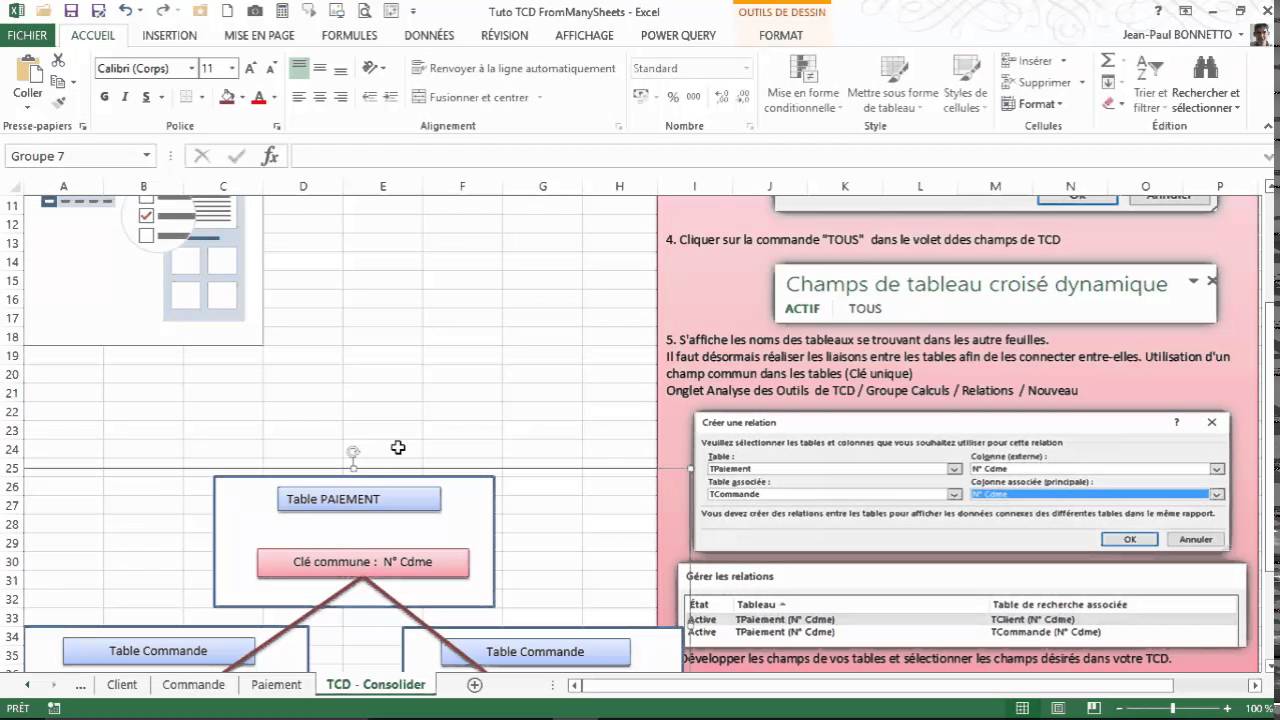The width and height of the screenshot is (1280, 720).
Task: Use the format painter brush
Action: coord(59,101)
